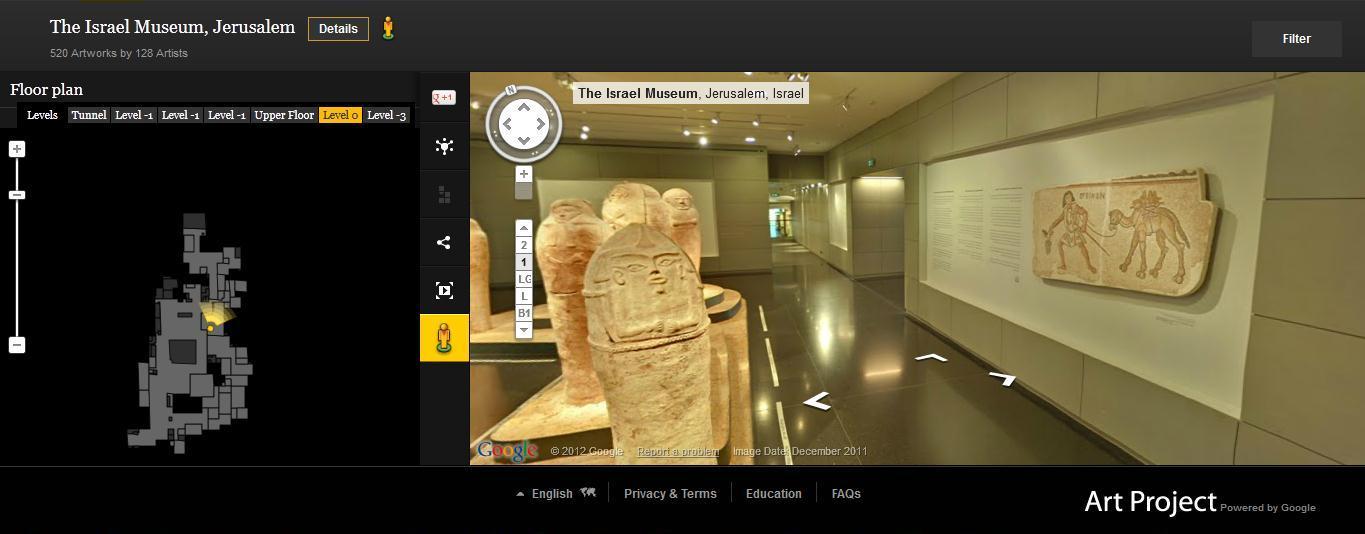
Task: Click the floor plan zoom slider handle
Action: pyautogui.click(x=17, y=195)
